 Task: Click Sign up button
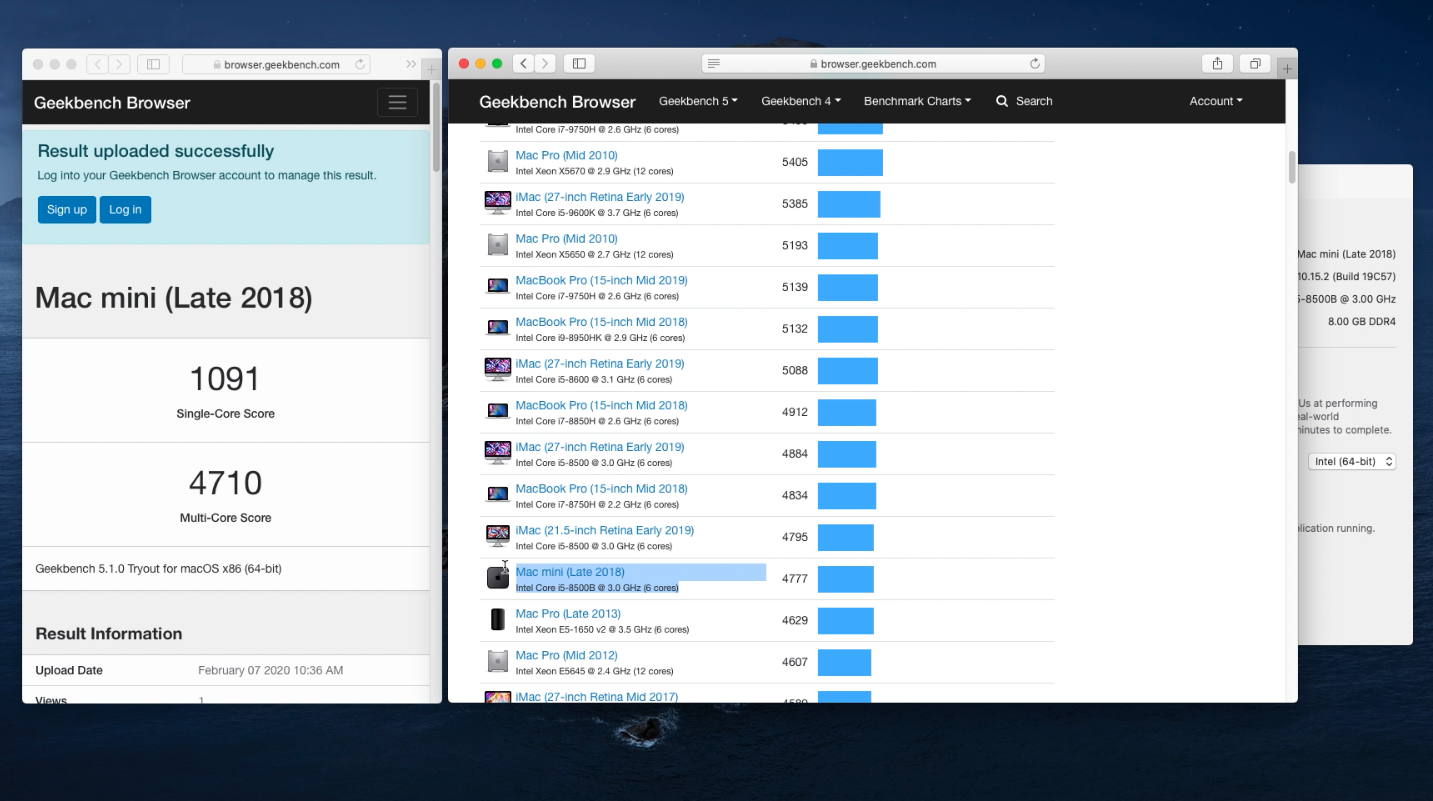coord(67,209)
